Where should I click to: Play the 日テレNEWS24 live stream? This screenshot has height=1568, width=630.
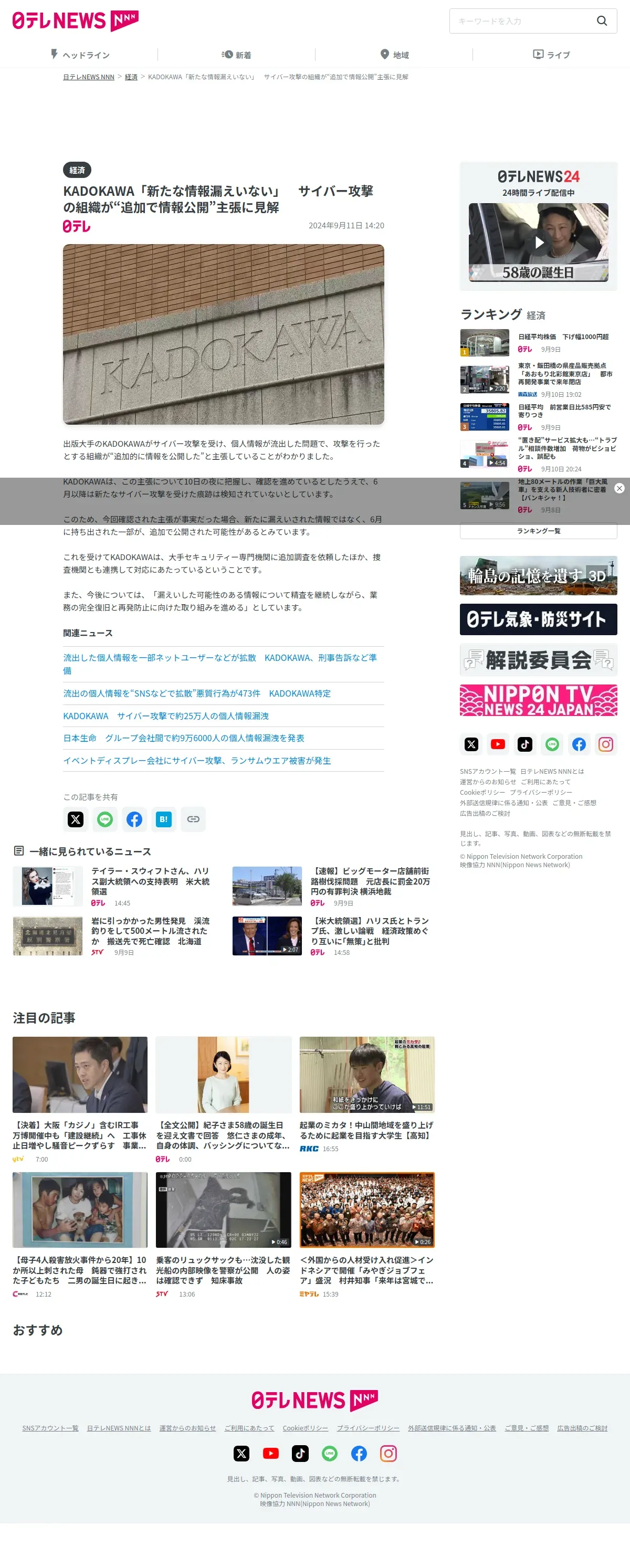pyautogui.click(x=538, y=243)
